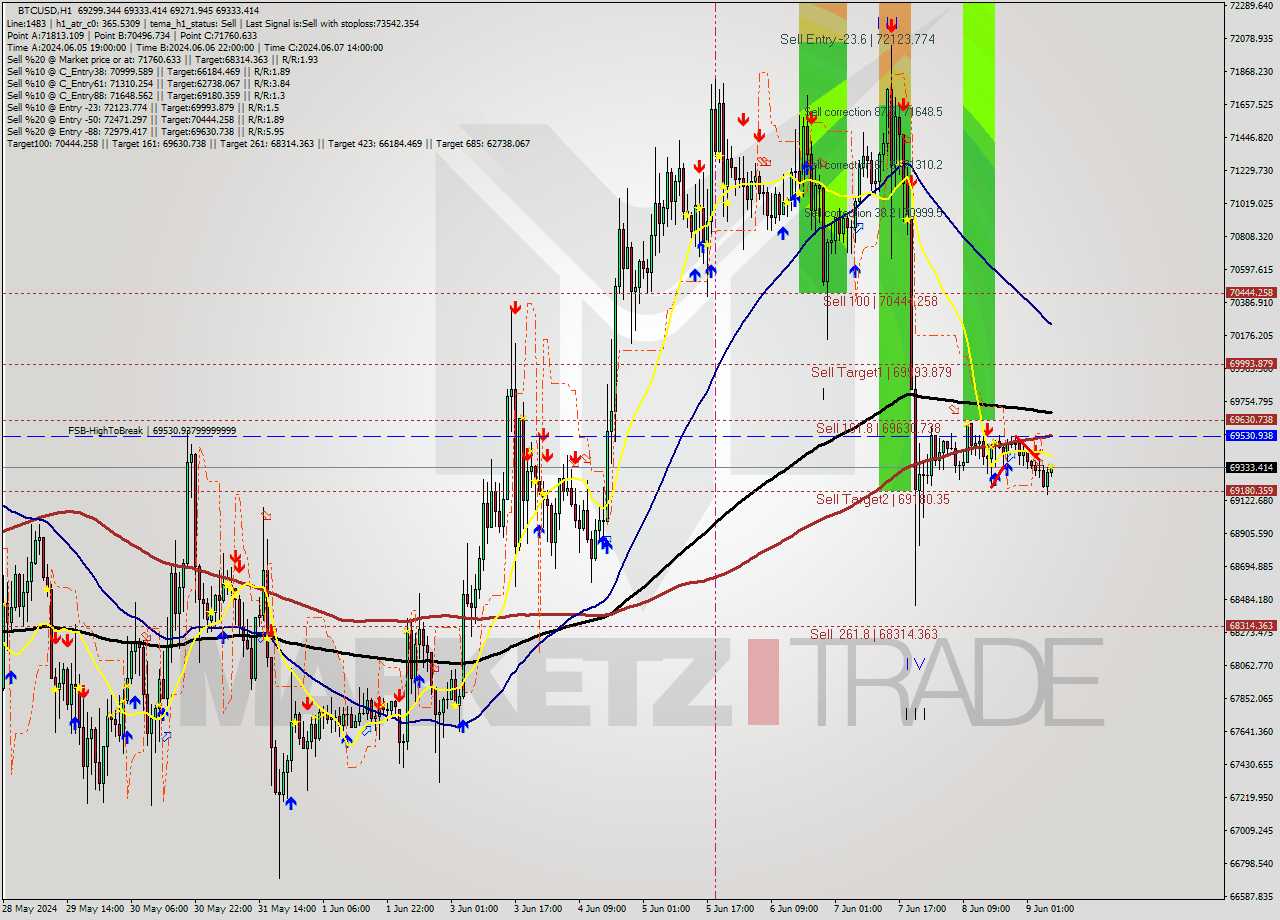Click the '9 Jun 01:00' time label
This screenshot has height=920, width=1280.
coord(1049,909)
